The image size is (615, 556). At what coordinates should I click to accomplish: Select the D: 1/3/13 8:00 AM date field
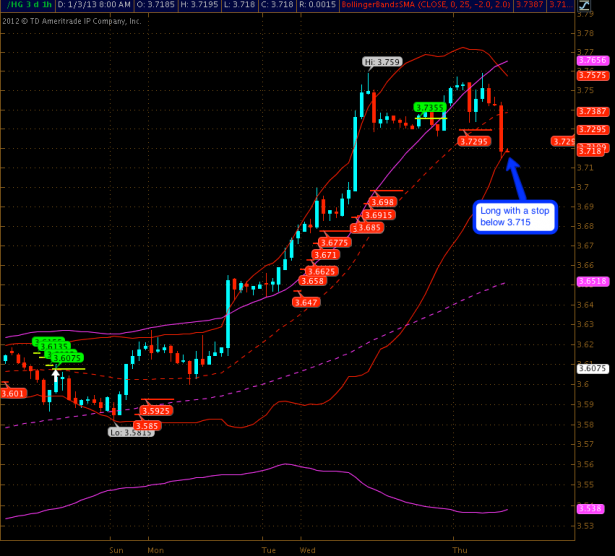(94, 5)
